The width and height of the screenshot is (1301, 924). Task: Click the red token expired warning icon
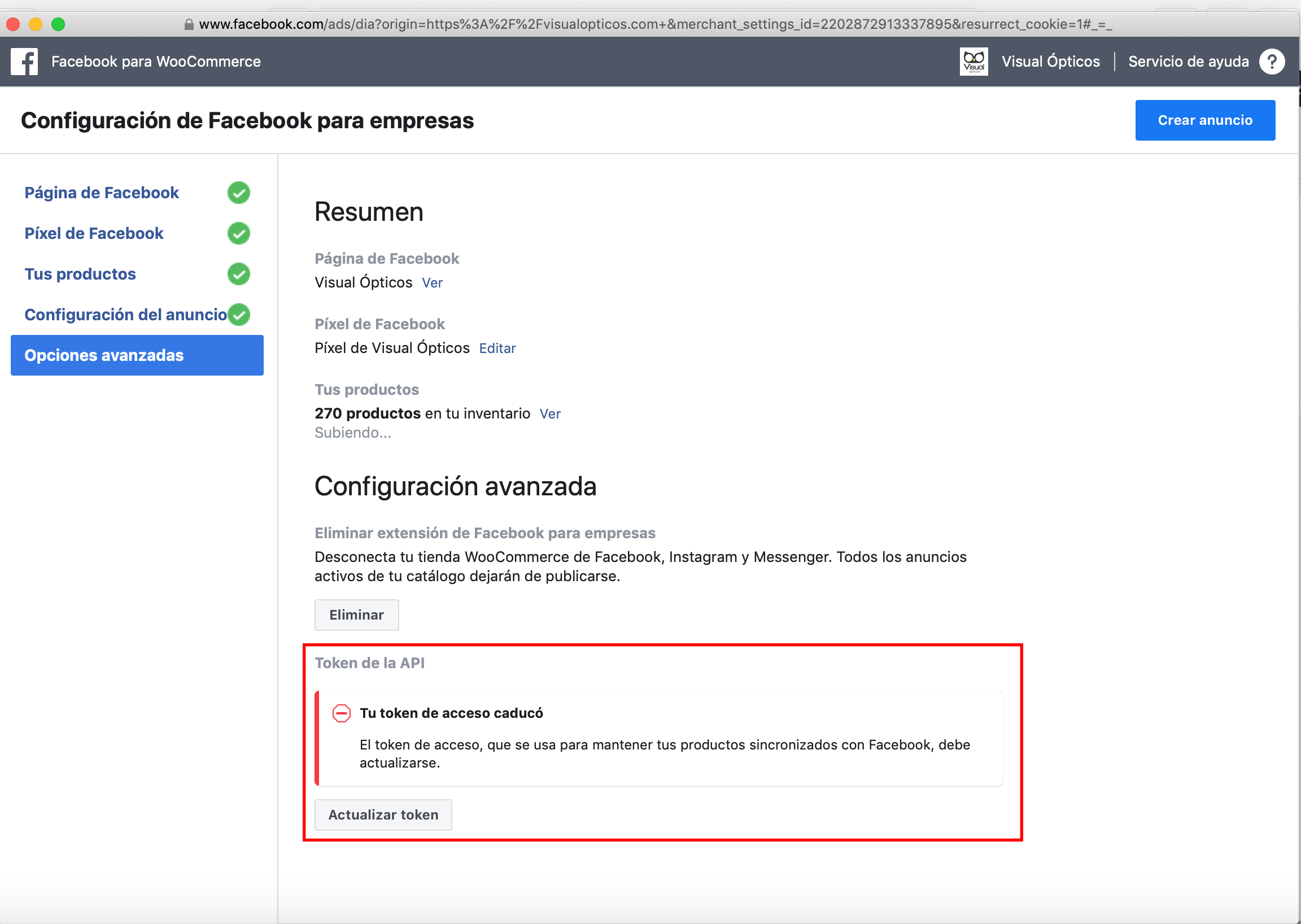click(341, 713)
